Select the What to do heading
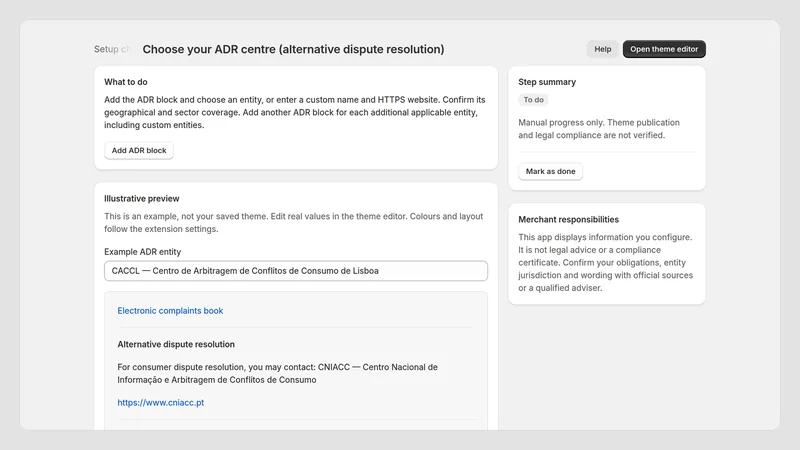800x450 pixels. point(126,82)
